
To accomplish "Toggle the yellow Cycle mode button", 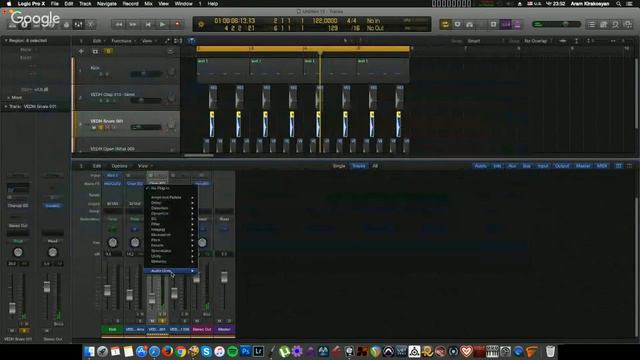I will coord(445,24).
